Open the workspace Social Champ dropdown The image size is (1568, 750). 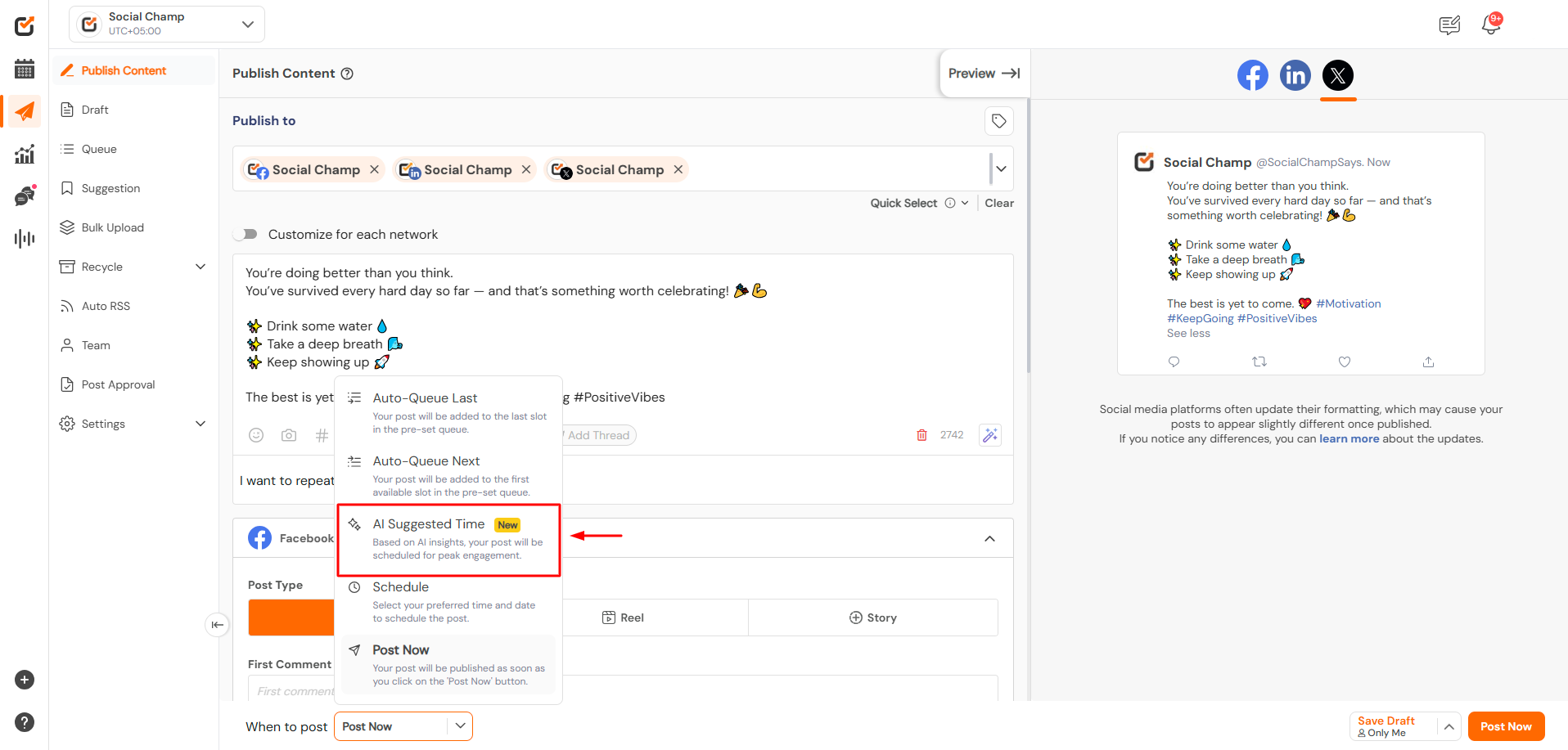coord(167,25)
